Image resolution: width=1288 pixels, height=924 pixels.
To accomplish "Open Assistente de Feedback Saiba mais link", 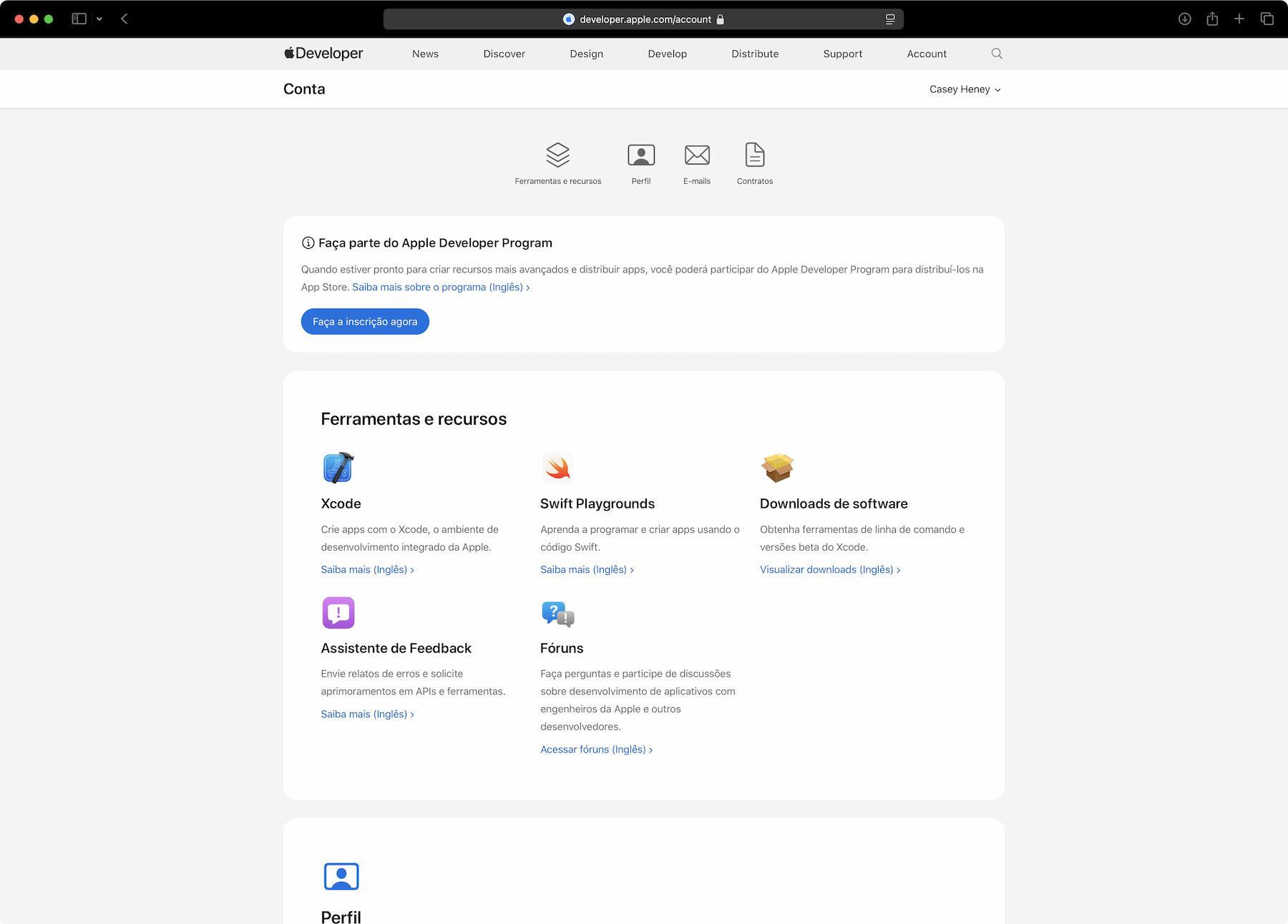I will pos(368,714).
